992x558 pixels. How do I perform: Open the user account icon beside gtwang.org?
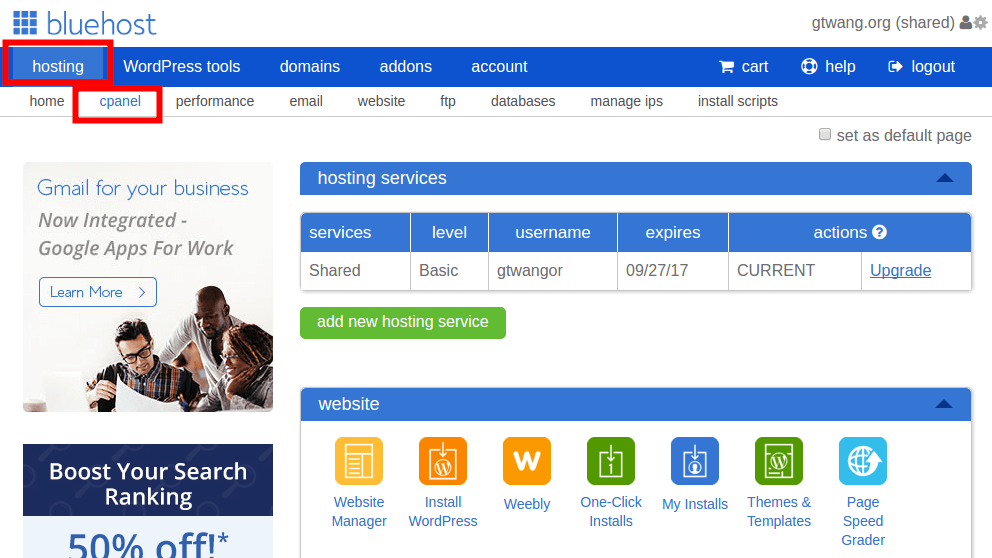click(x=965, y=23)
